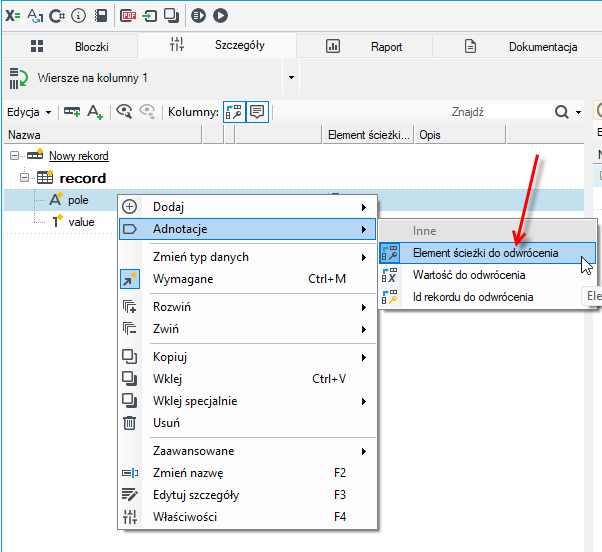Click the green import arrow icon
Viewport: 602px width, 552px height.
coord(149,16)
